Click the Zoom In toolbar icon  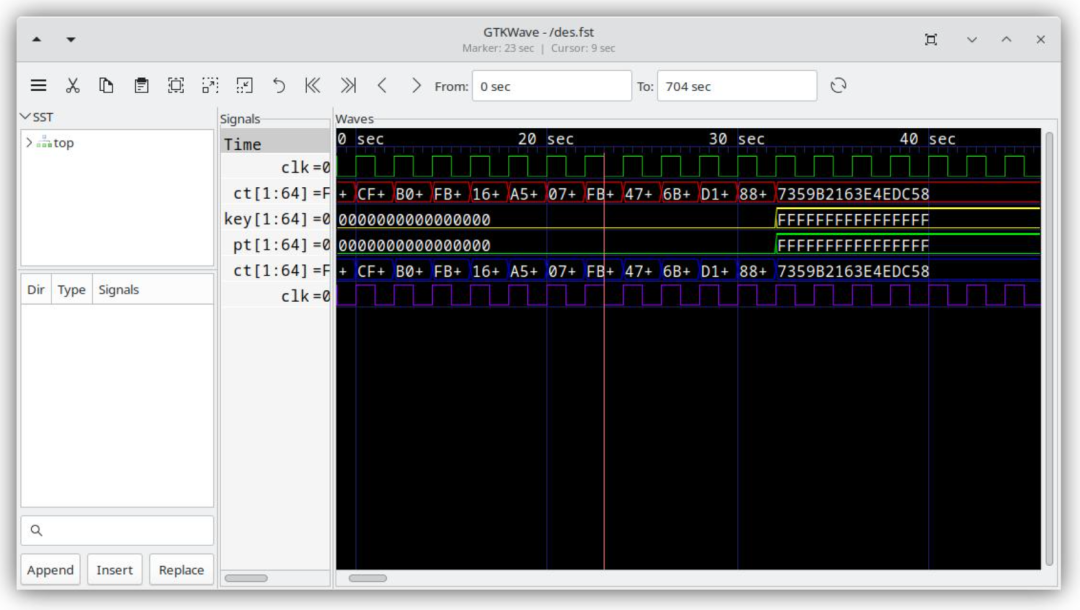[x=210, y=86]
